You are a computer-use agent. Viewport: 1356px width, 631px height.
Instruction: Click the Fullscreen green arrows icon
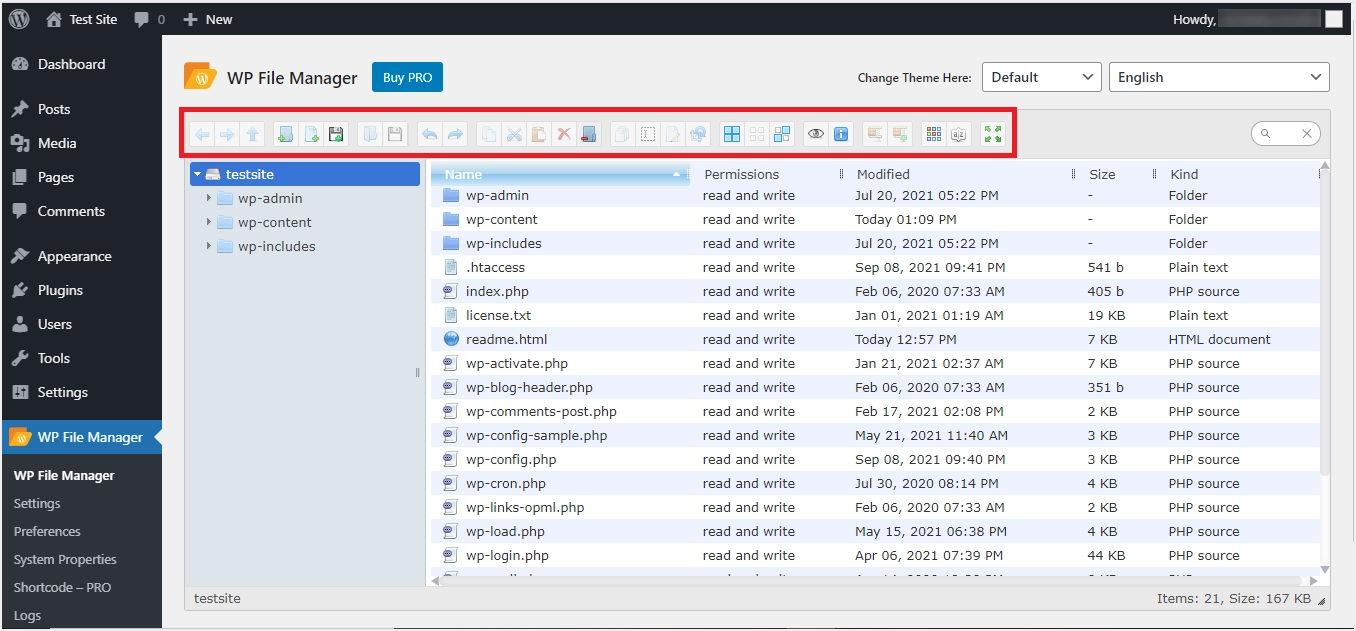(x=993, y=134)
